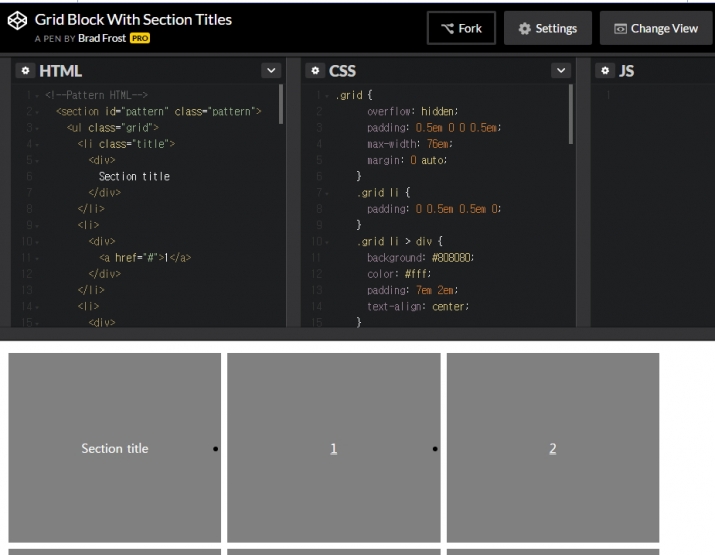715x555 pixels.
Task: Click the HTML editor vertical scrollbar
Action: point(280,104)
